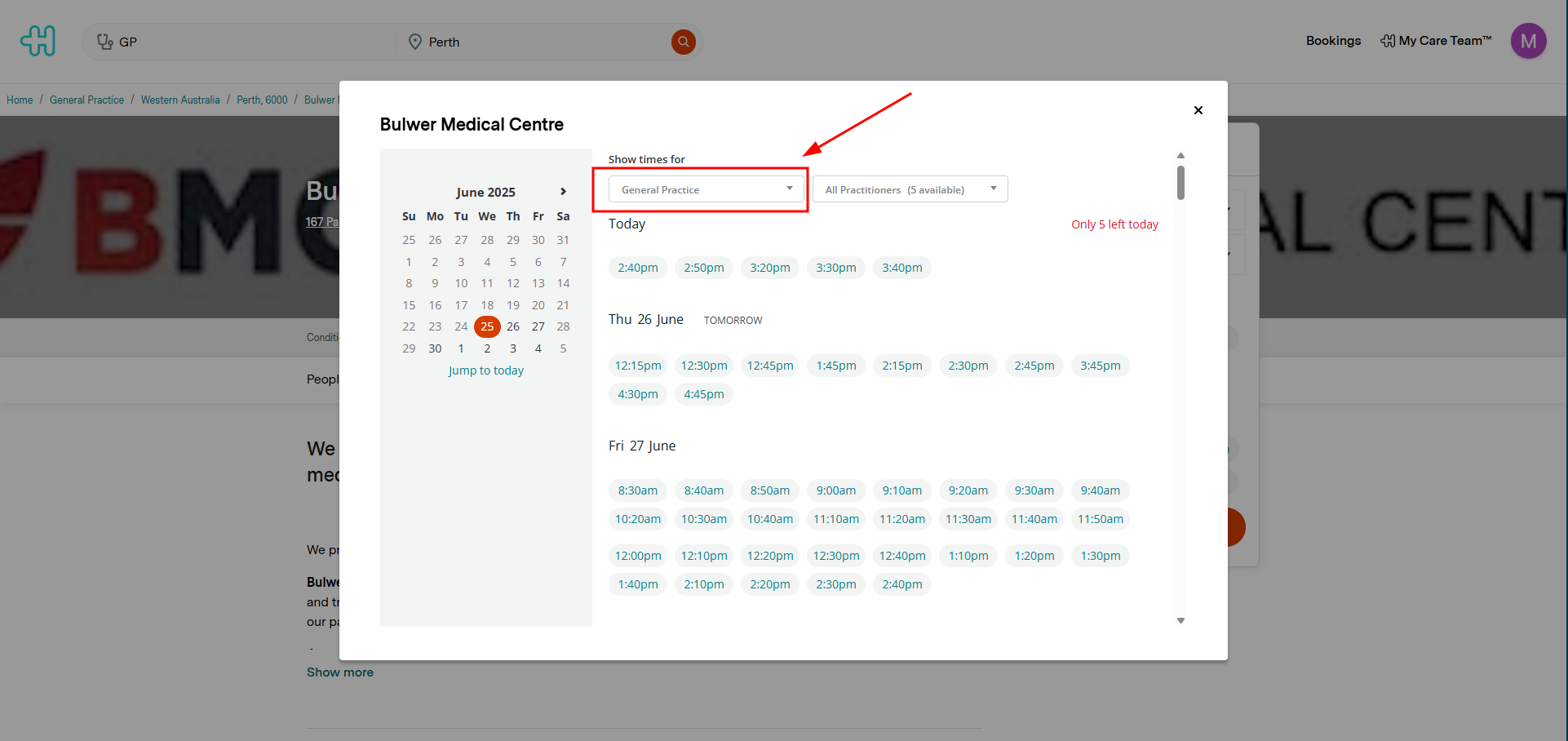Click the location pin icon beside Perth
1568x741 pixels.
415,42
